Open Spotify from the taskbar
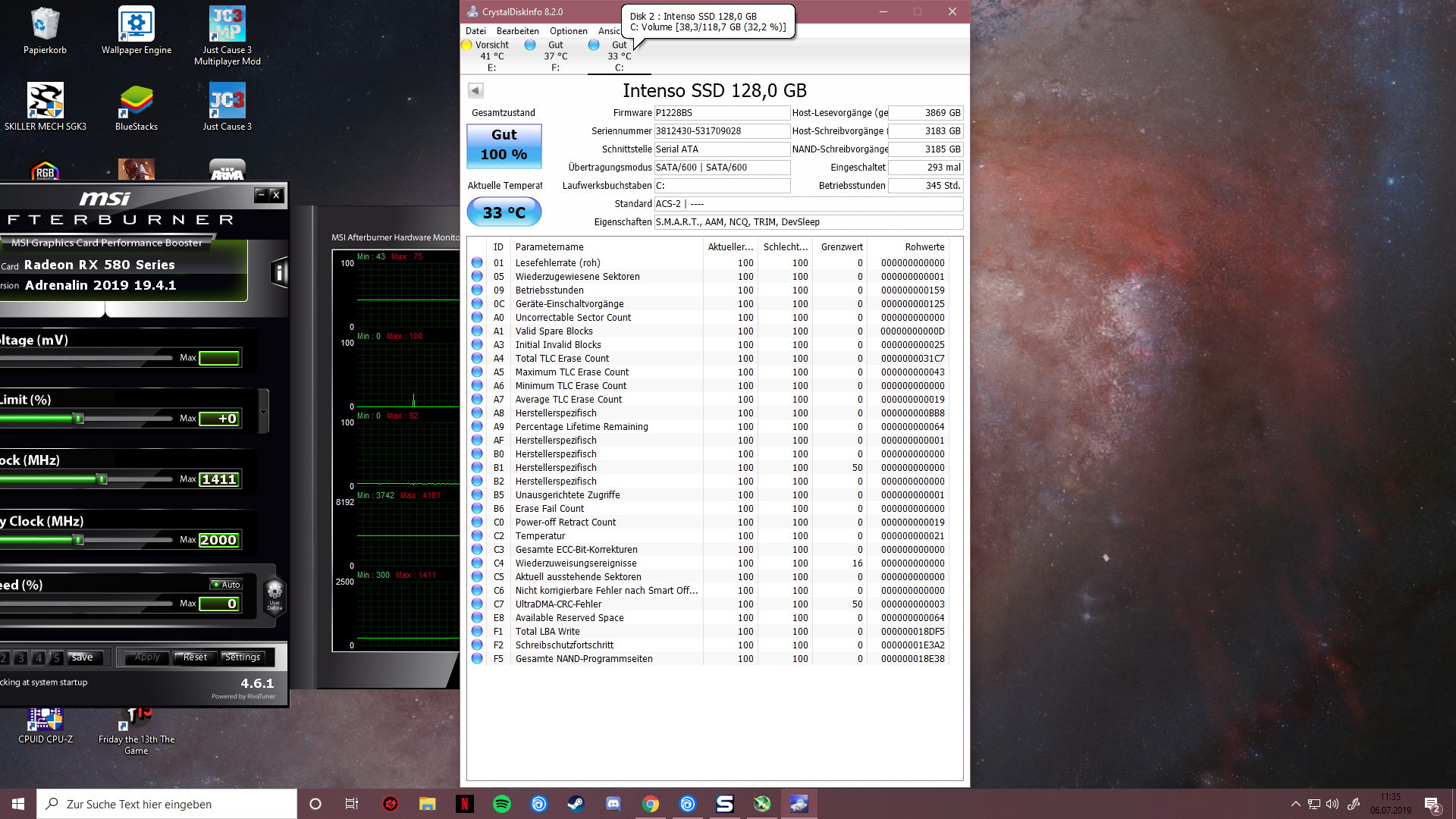 [x=502, y=804]
